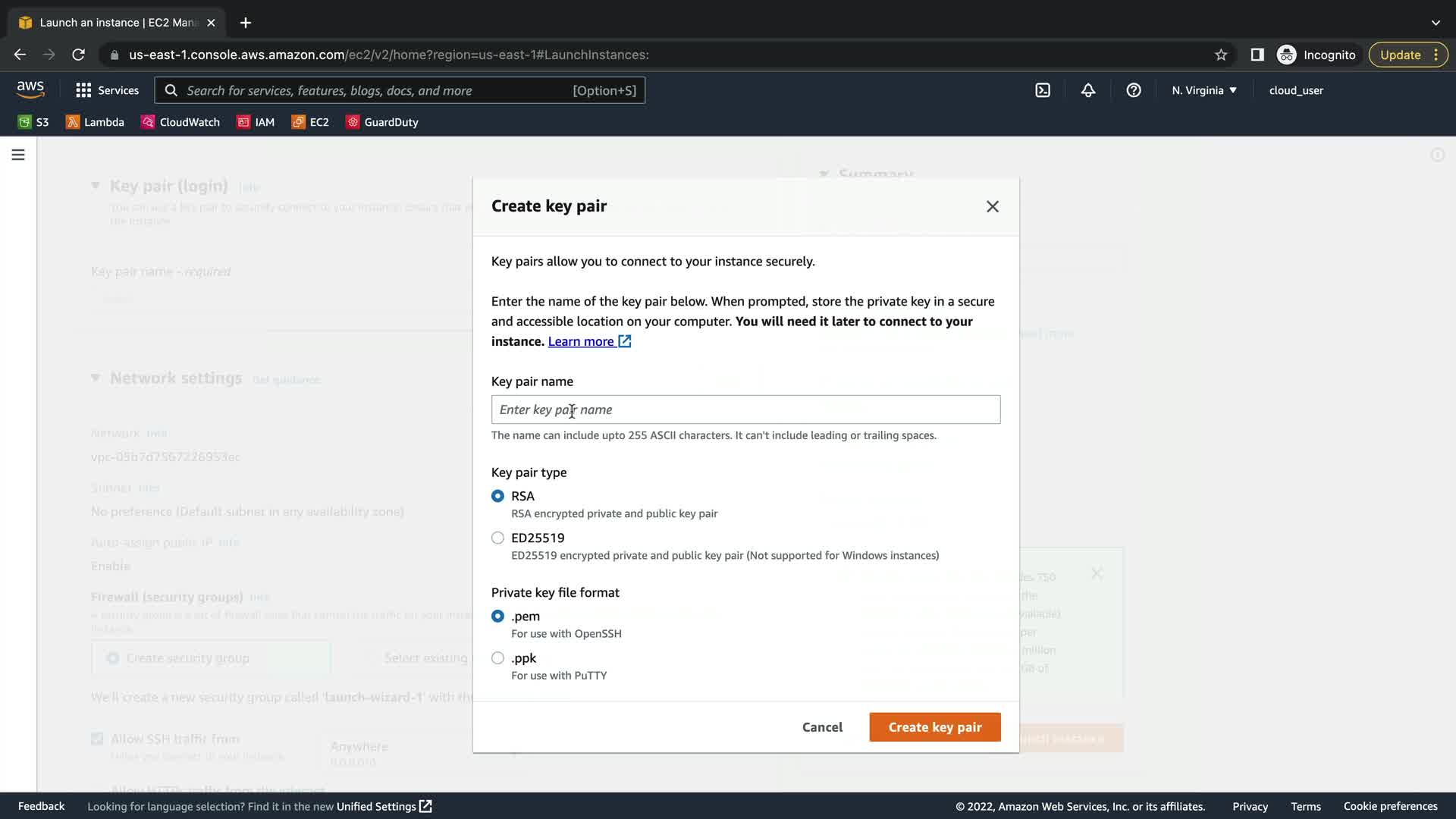Open the Services grid menu
This screenshot has width=1456, height=819.
107,90
